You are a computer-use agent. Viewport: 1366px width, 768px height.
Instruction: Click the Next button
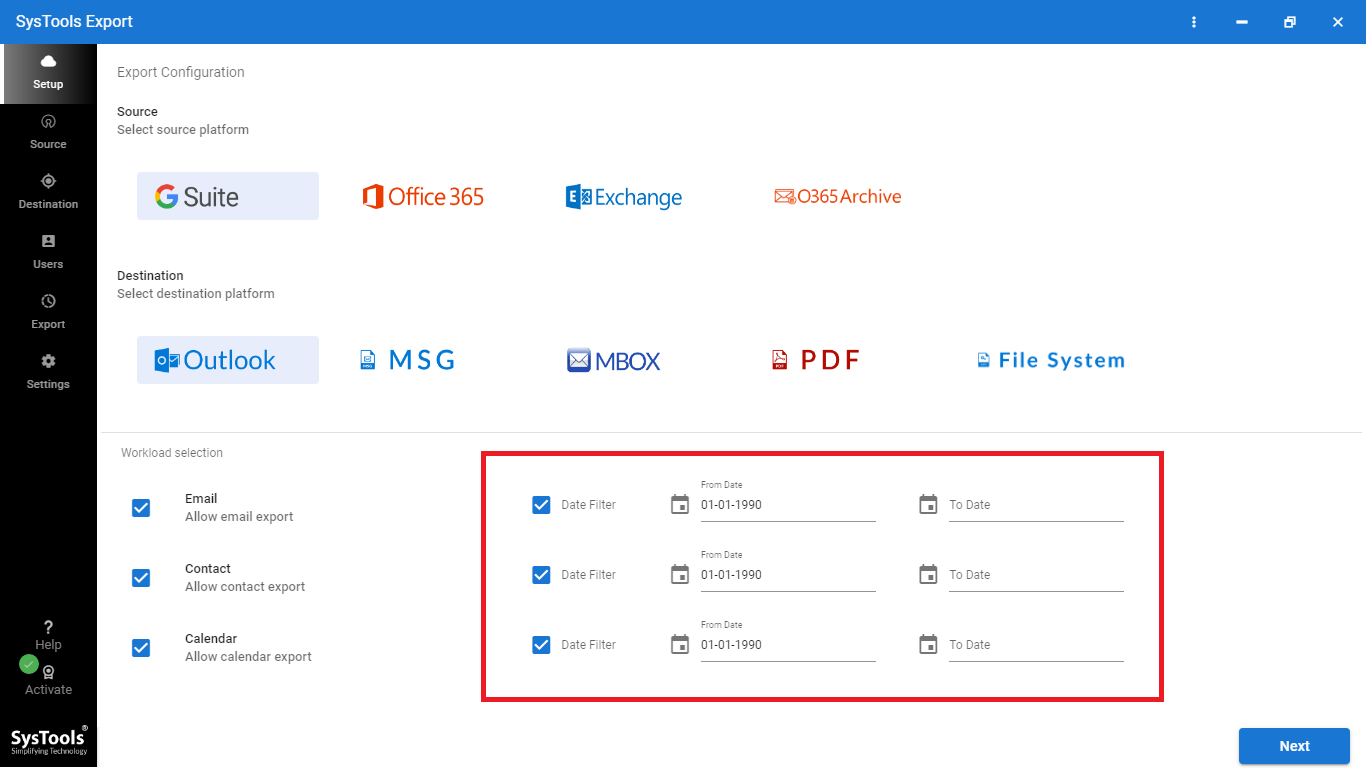pyautogui.click(x=1294, y=746)
